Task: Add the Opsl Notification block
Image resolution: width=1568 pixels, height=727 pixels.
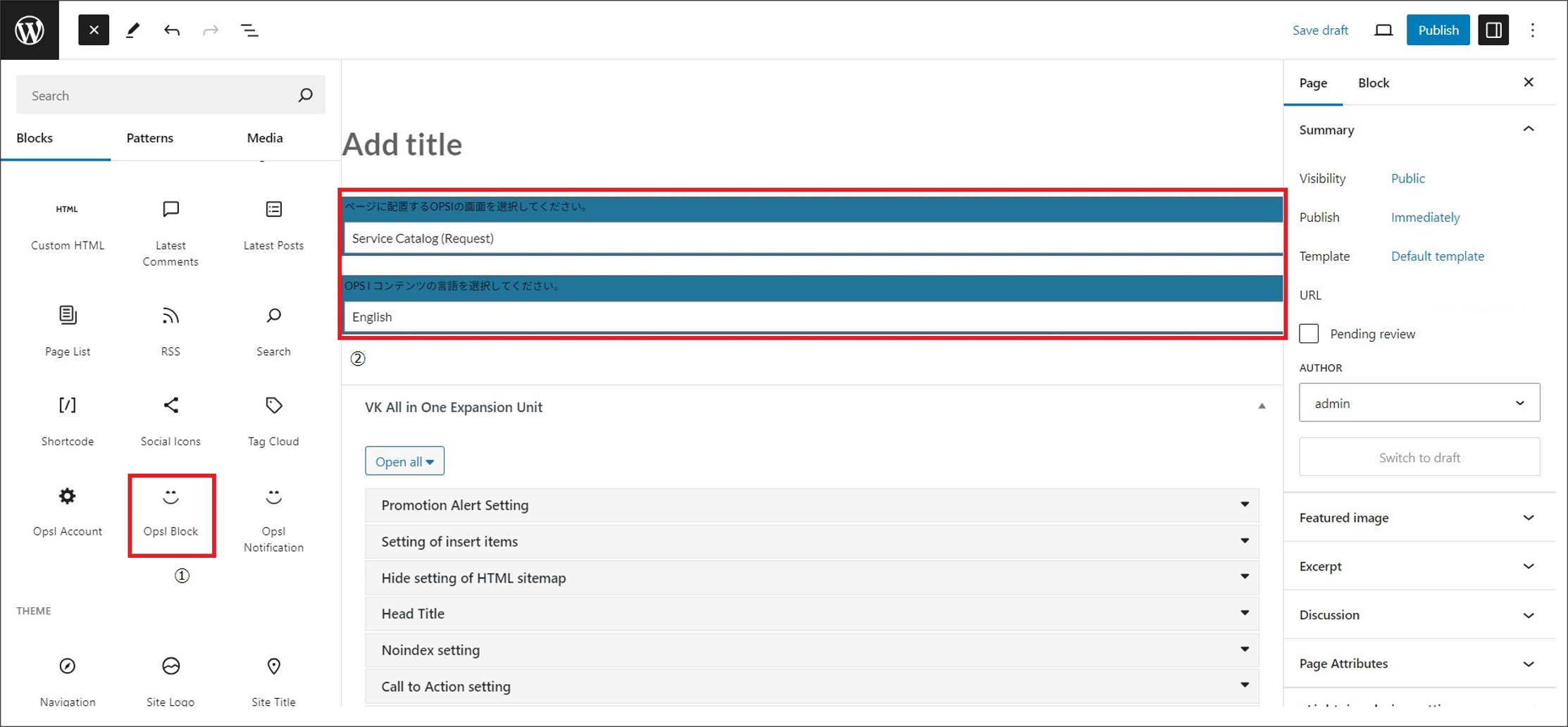Action: (x=273, y=520)
